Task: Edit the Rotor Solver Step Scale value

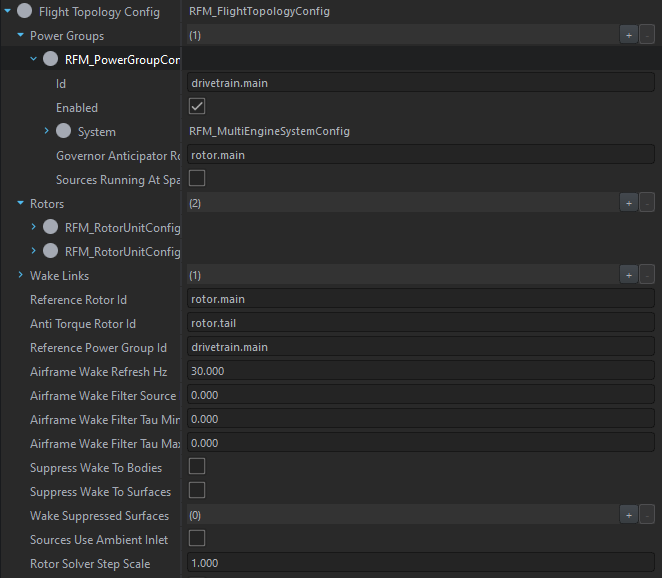Action: click(x=421, y=563)
